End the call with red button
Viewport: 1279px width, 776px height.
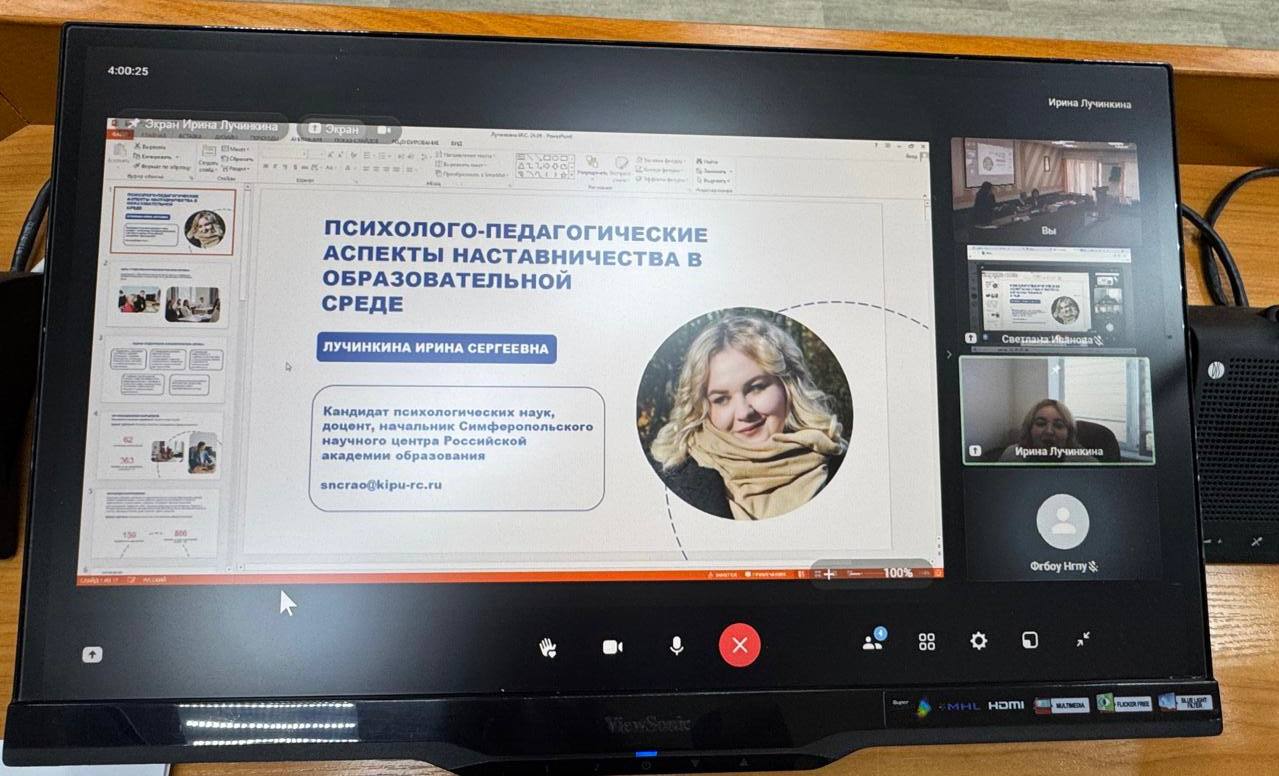739,645
